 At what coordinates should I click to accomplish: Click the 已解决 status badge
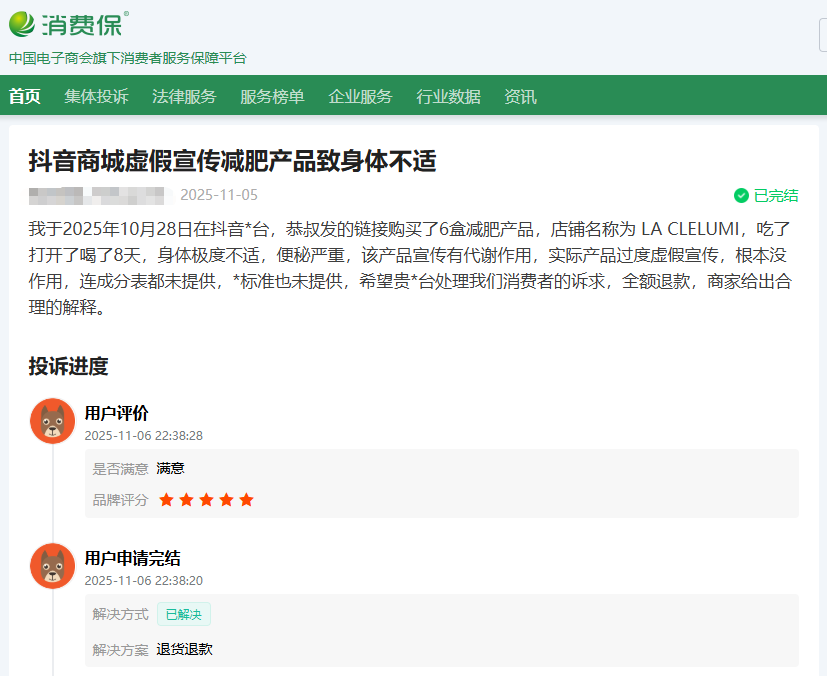[183, 614]
